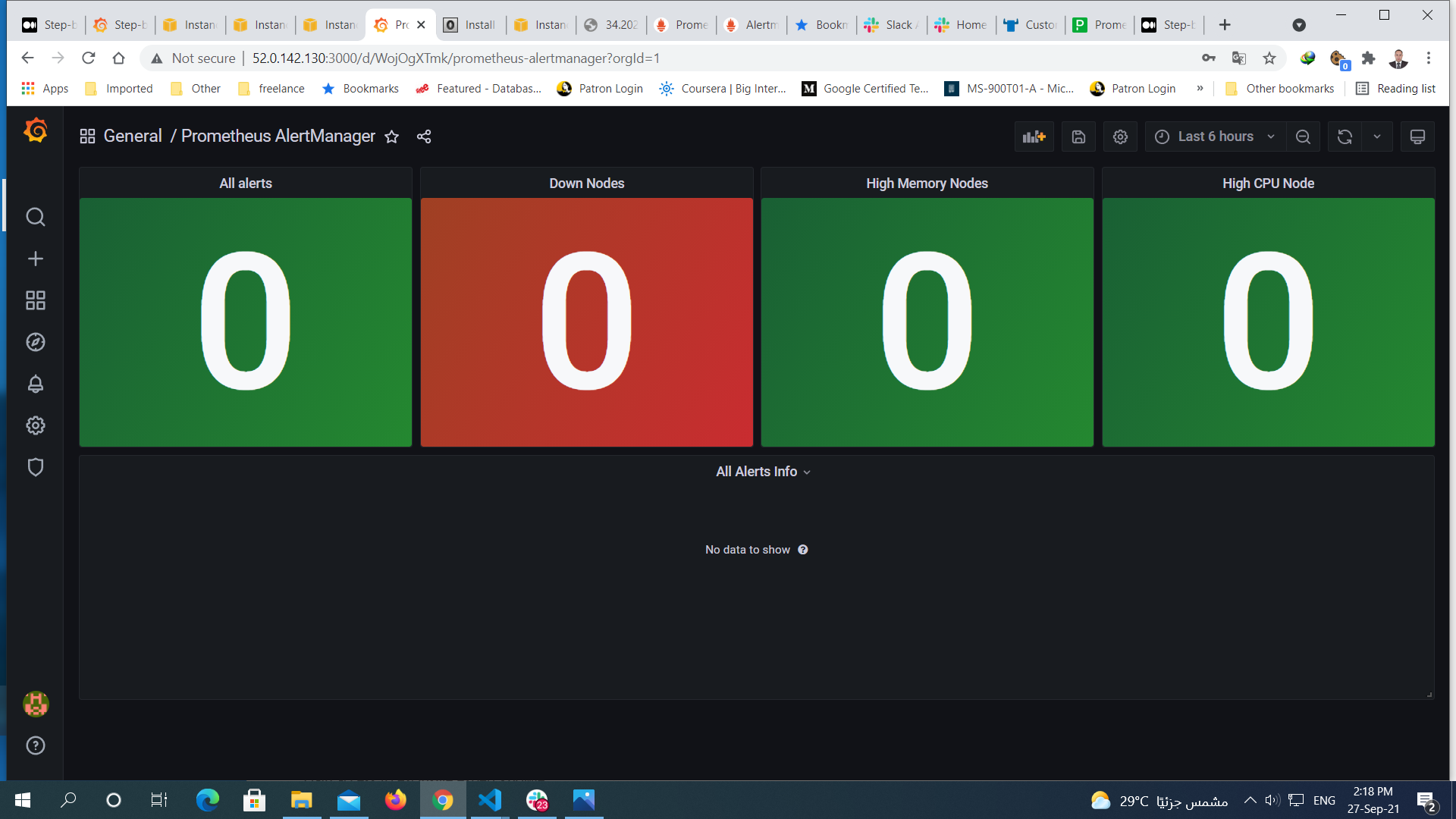Select the Explore compass icon
The image size is (1456, 819).
coord(35,342)
